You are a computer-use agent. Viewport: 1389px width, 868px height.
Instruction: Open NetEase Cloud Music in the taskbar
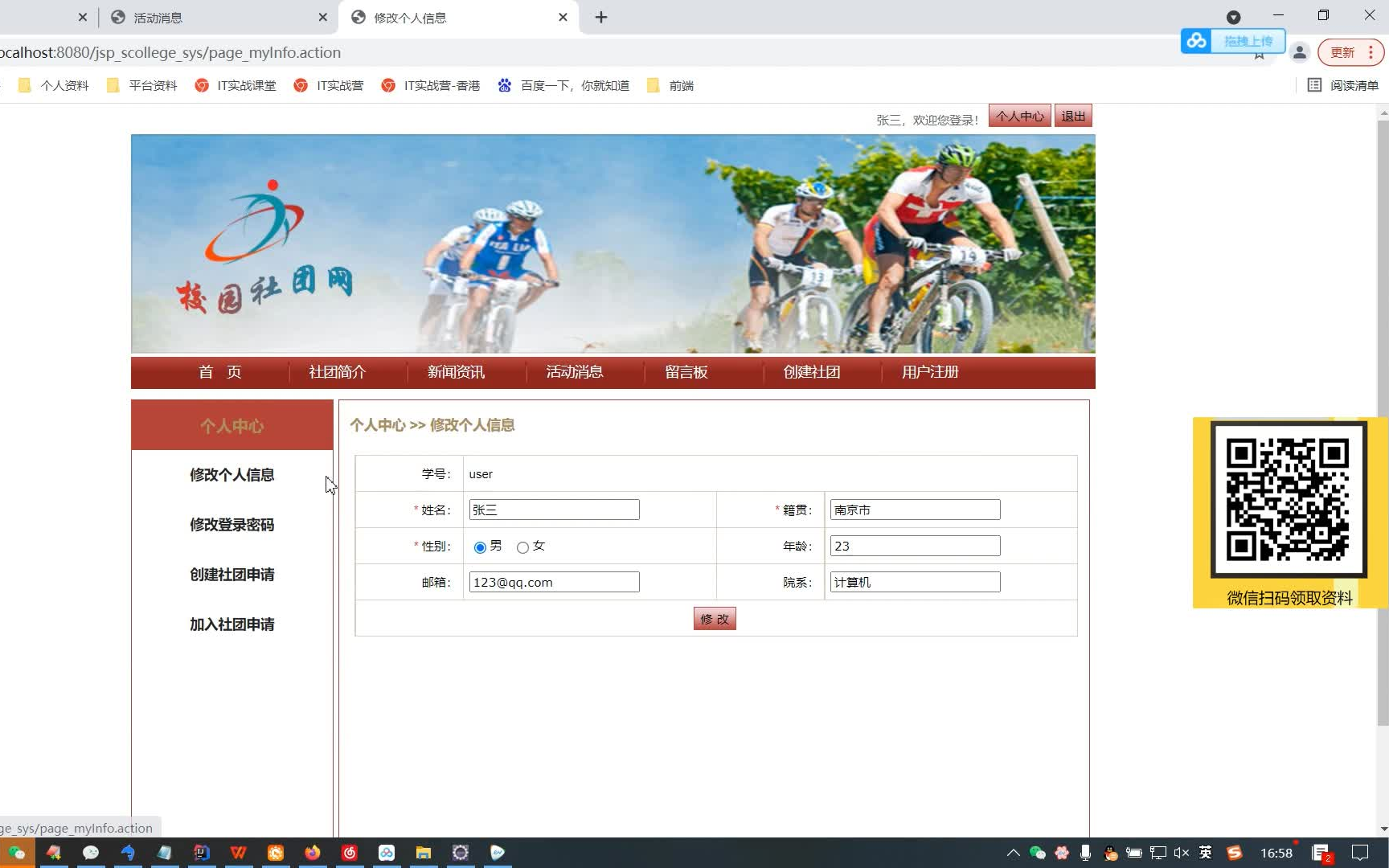pyautogui.click(x=350, y=854)
